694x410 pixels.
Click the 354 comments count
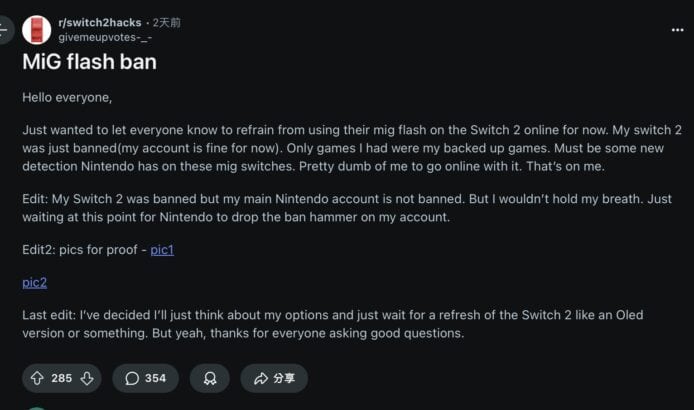155,378
